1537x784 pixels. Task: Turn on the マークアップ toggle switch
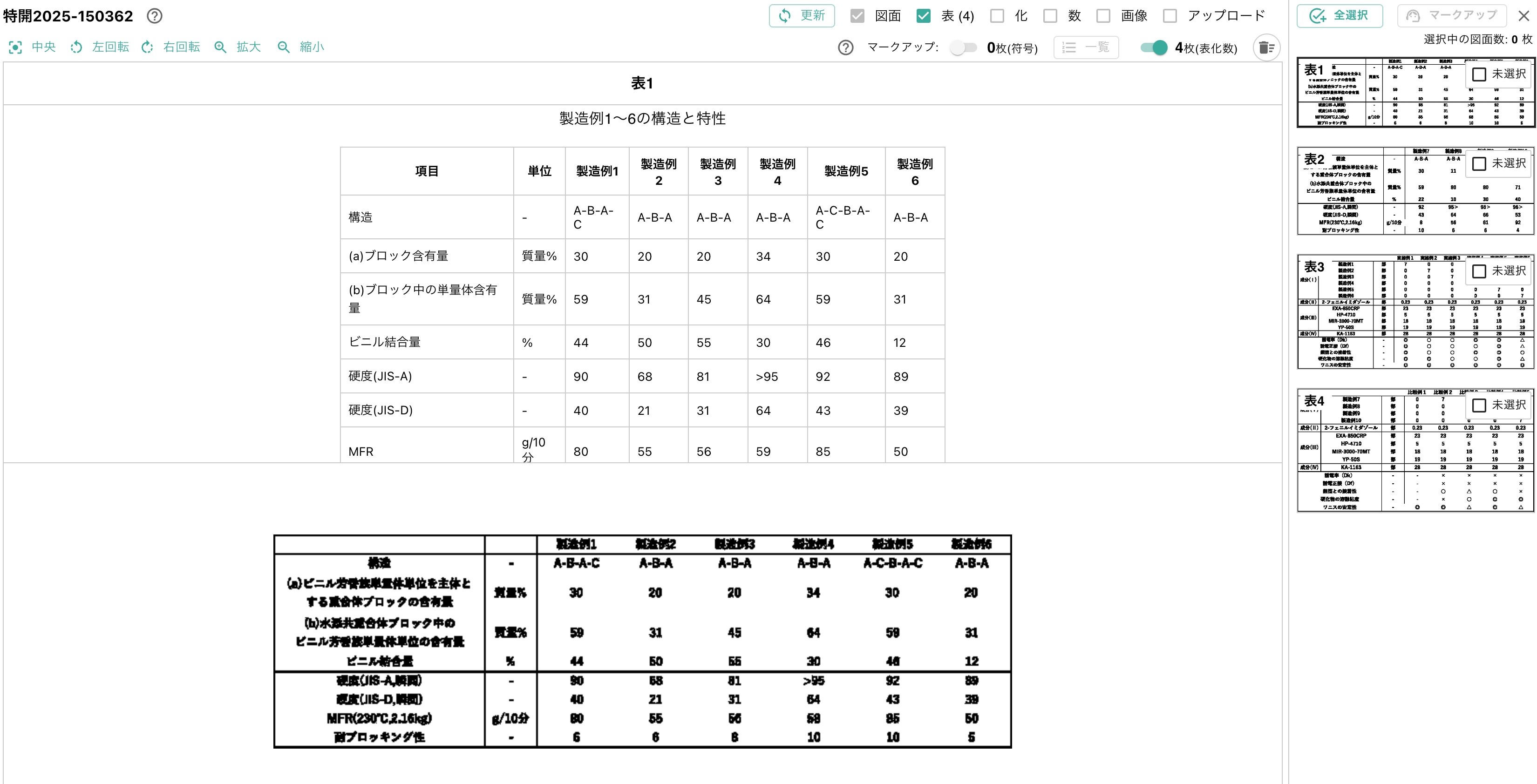point(963,47)
